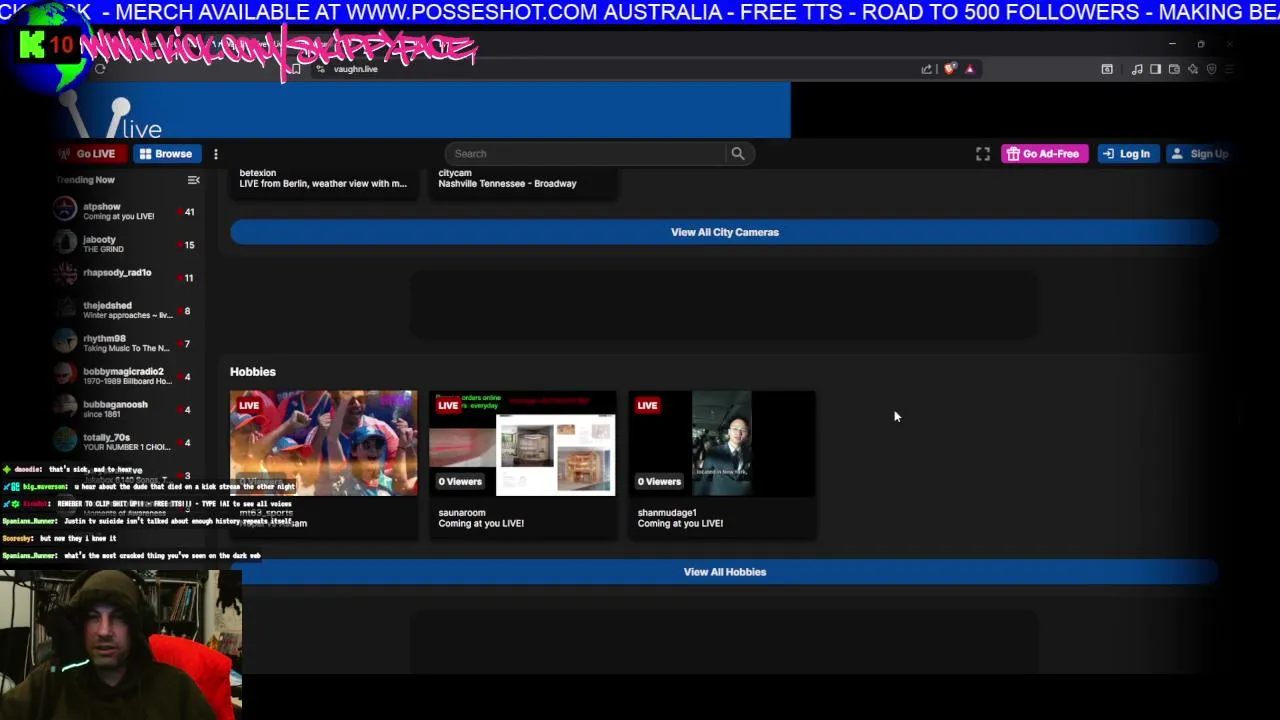
Task: Click bubbaganoosh avatar icon
Action: [65, 406]
